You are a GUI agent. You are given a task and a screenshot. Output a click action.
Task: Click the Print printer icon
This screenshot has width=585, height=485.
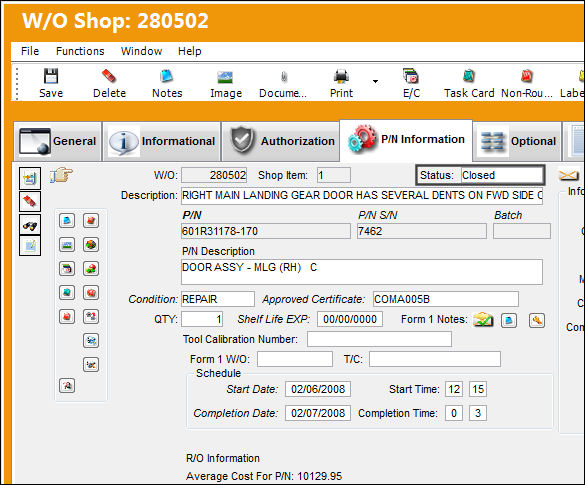tap(341, 76)
